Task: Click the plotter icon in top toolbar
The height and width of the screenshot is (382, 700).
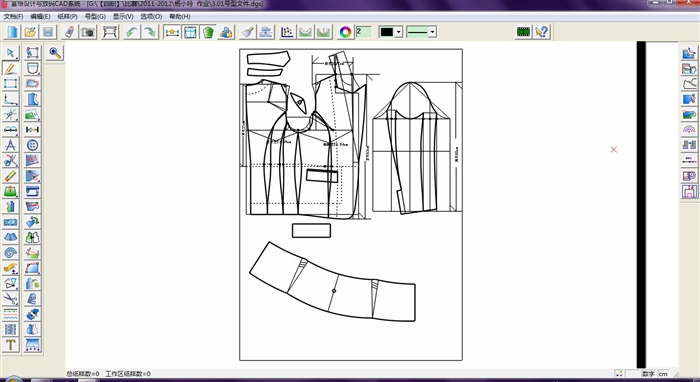Action: click(x=110, y=32)
